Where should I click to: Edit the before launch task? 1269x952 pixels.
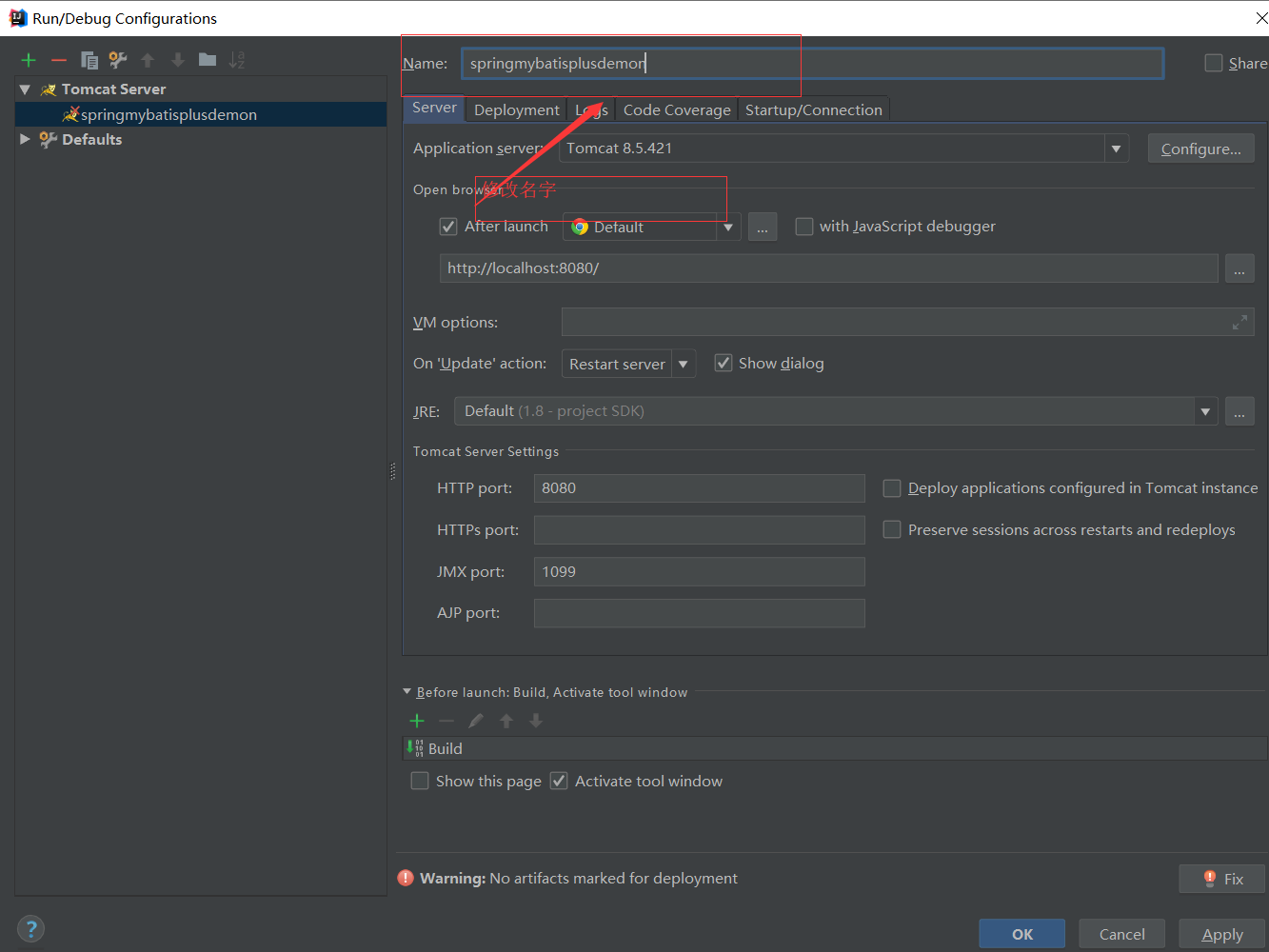pos(476,721)
